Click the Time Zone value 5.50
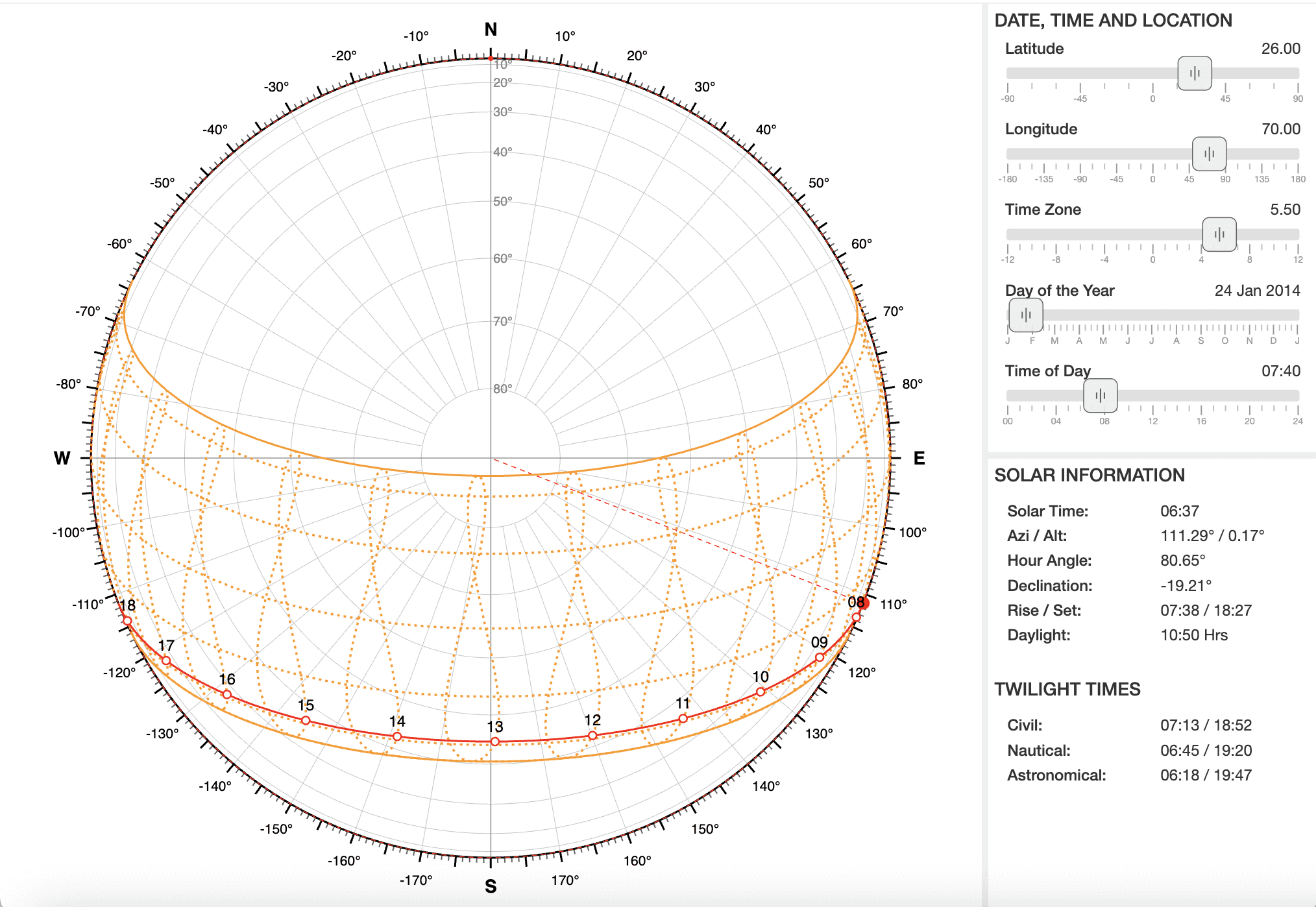 pos(1285,210)
